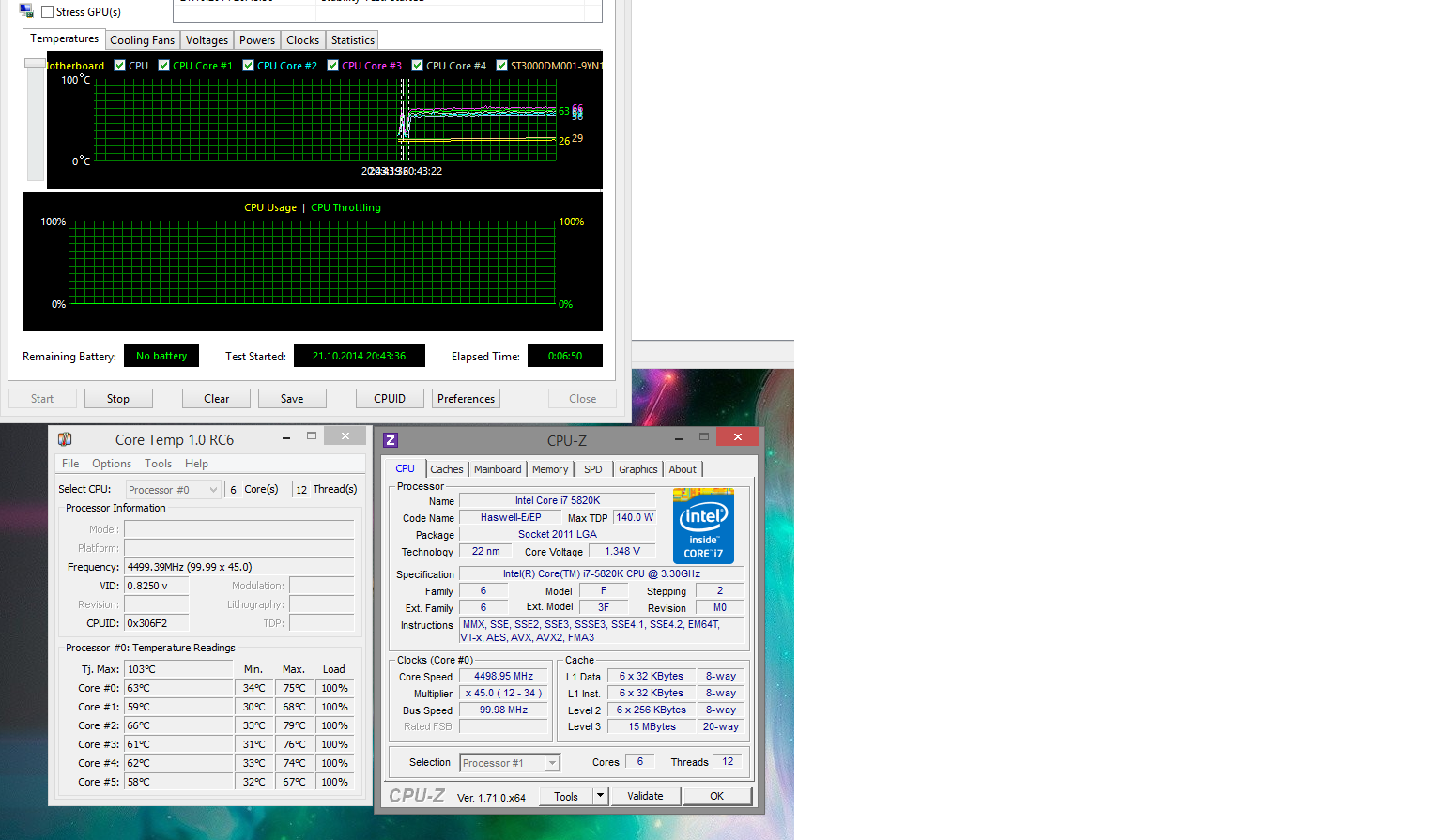Open the CPUID panel button

390,399
